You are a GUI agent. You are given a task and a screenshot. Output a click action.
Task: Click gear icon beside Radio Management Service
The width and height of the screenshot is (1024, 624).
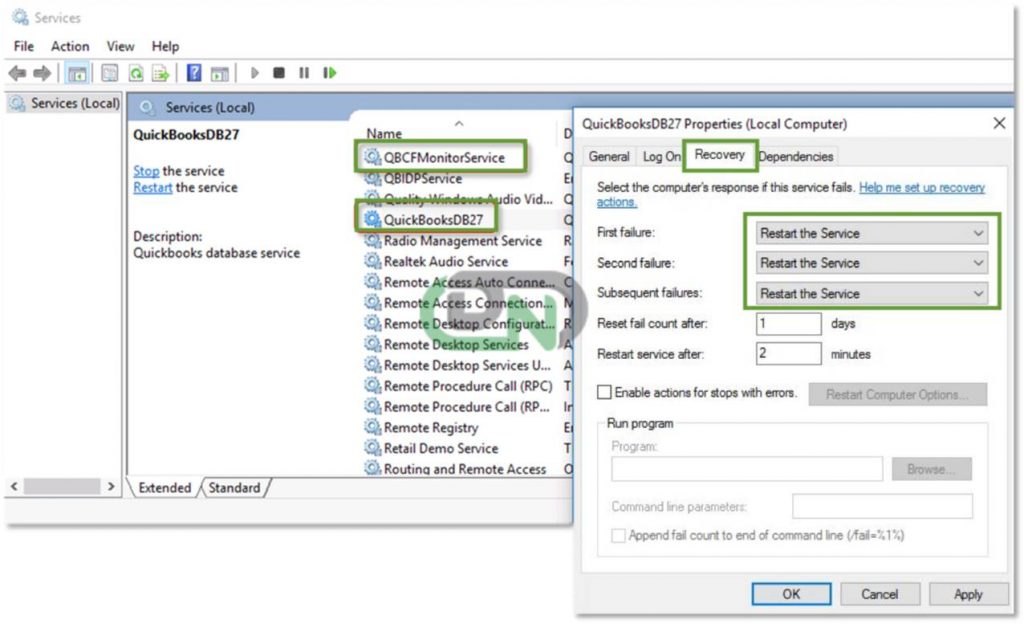click(x=372, y=240)
